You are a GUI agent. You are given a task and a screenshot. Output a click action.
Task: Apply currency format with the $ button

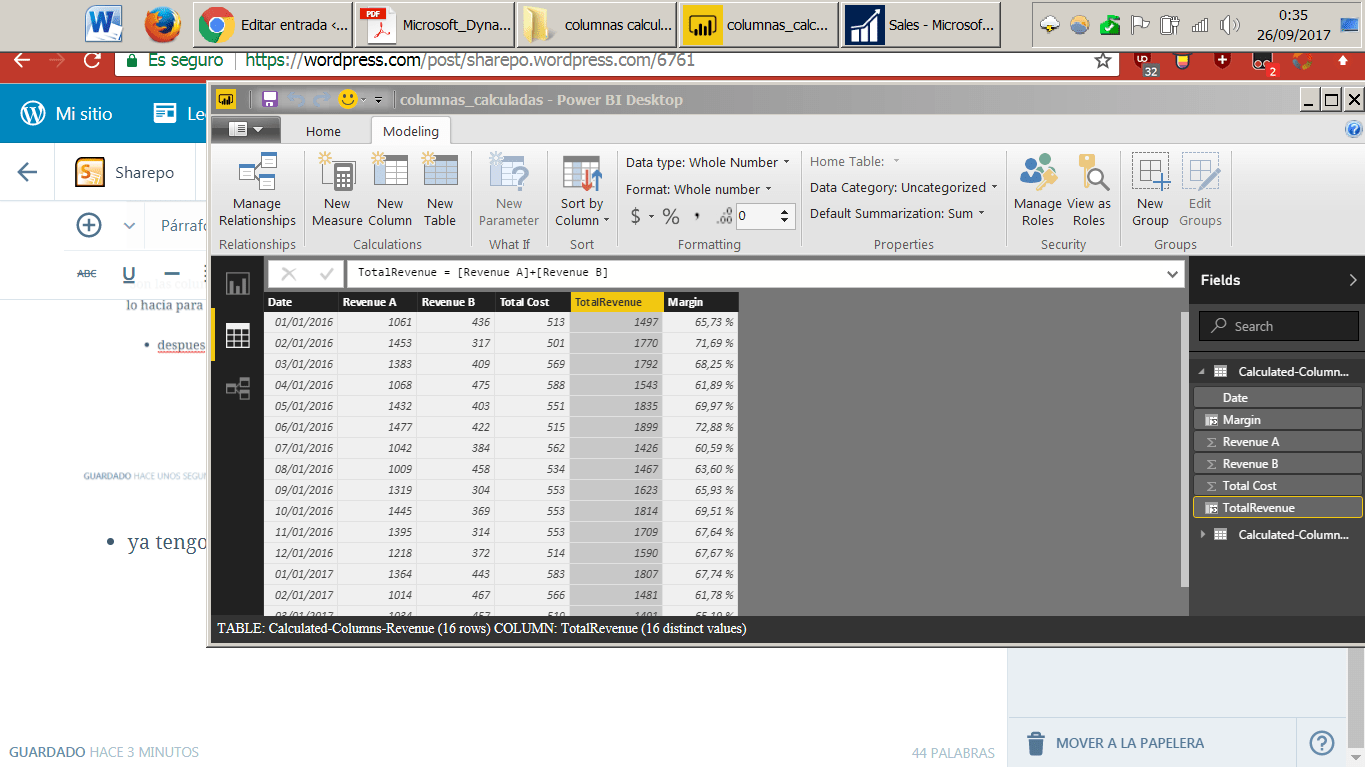coord(636,216)
